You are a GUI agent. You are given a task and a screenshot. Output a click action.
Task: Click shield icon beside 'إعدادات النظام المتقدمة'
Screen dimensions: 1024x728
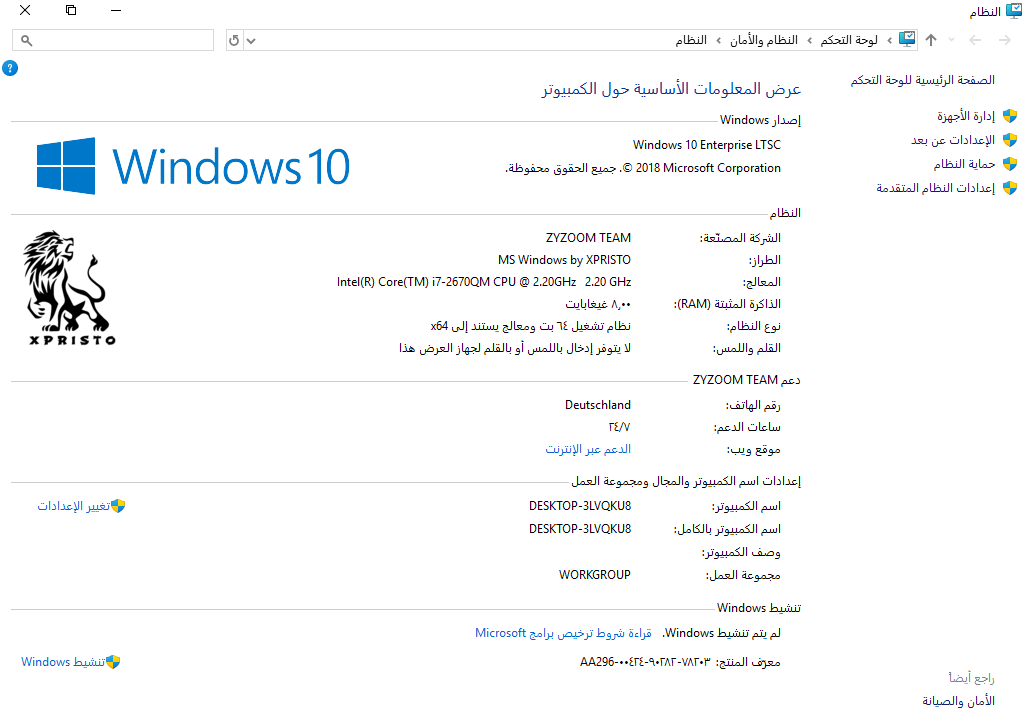pos(1010,188)
